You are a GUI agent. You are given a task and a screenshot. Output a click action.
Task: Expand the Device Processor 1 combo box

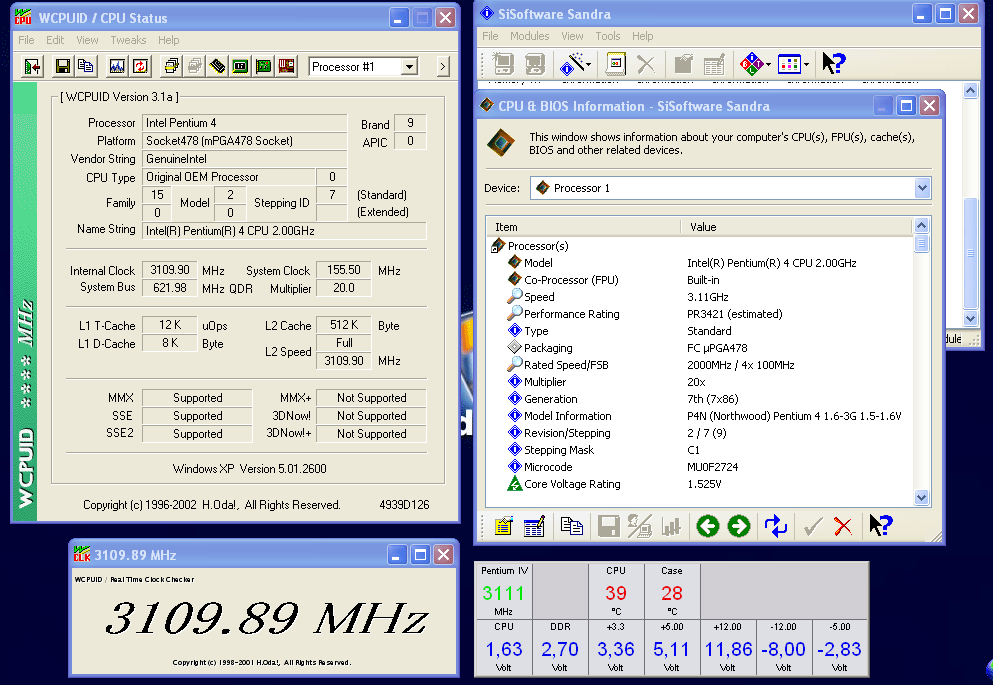point(921,188)
